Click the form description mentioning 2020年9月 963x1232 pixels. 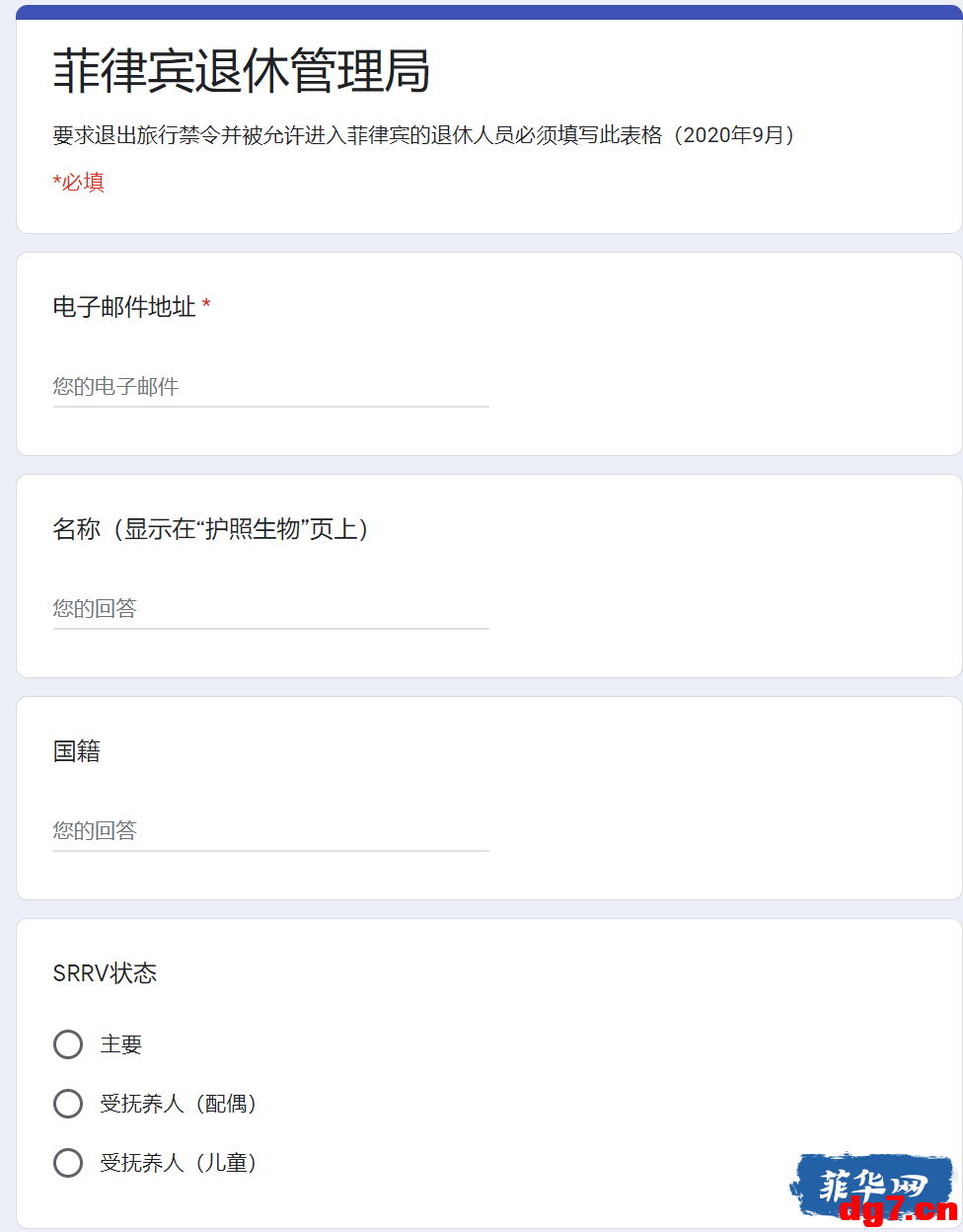pos(424,135)
